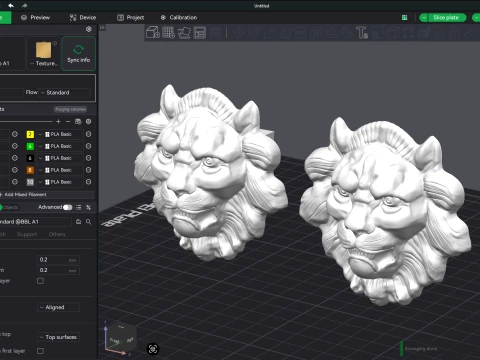Open PLA Basic dropdown for filament 4
The image size is (480, 360).
[x=60, y=146]
